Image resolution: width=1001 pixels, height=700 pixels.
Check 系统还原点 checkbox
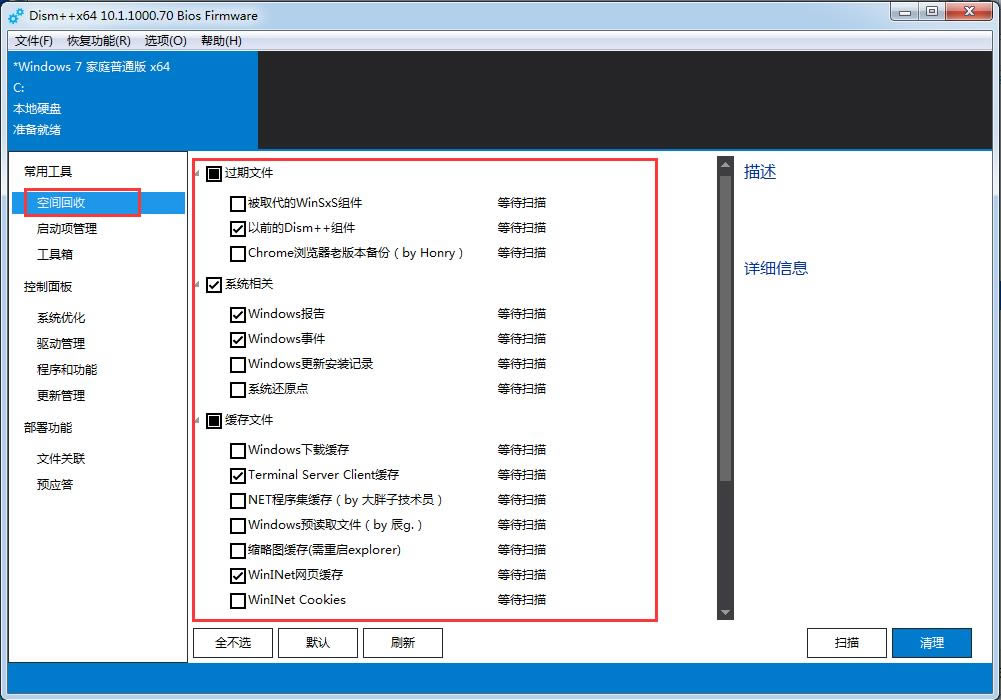(237, 389)
